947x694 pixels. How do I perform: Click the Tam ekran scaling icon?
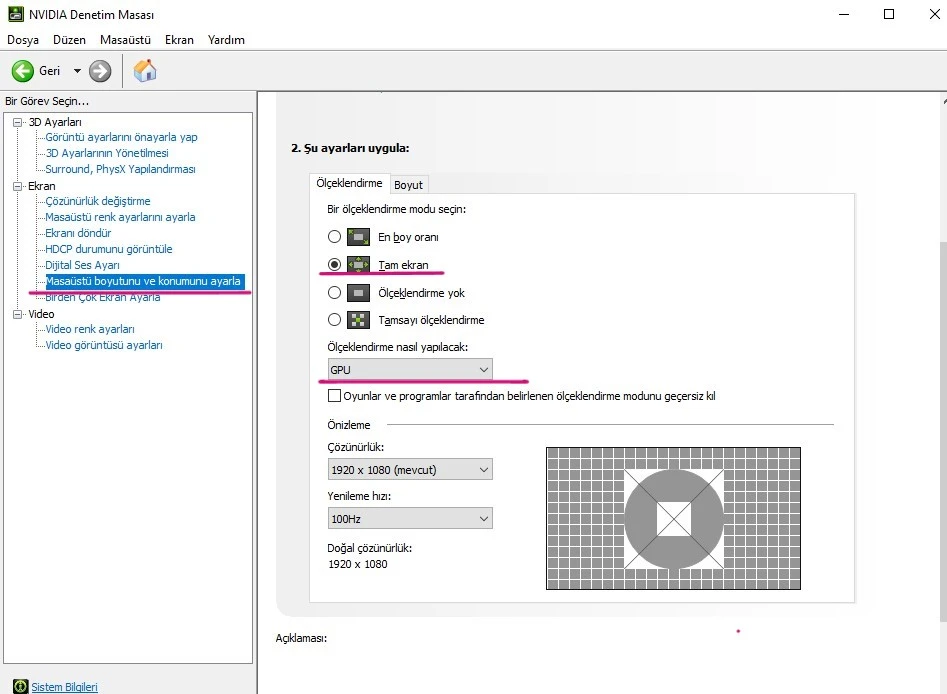coord(358,265)
